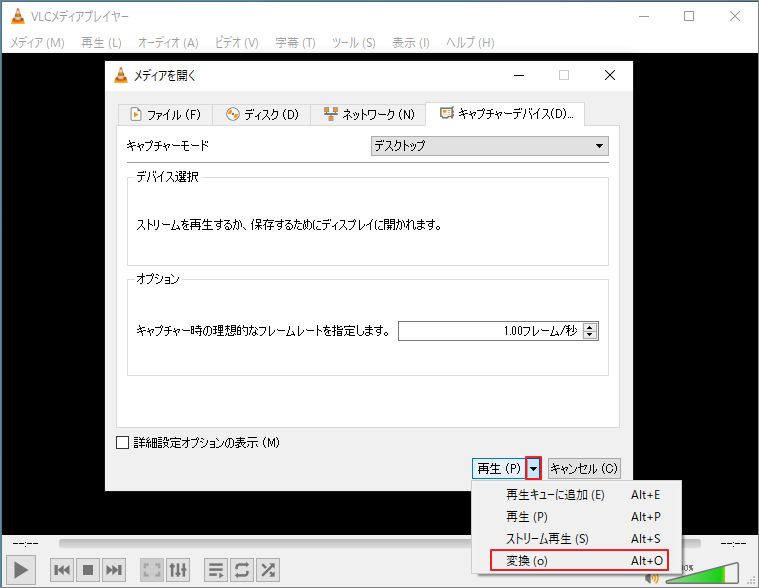This screenshot has height=588, width=759.
Task: Decrease frame rate with down arrow
Action: (590, 335)
